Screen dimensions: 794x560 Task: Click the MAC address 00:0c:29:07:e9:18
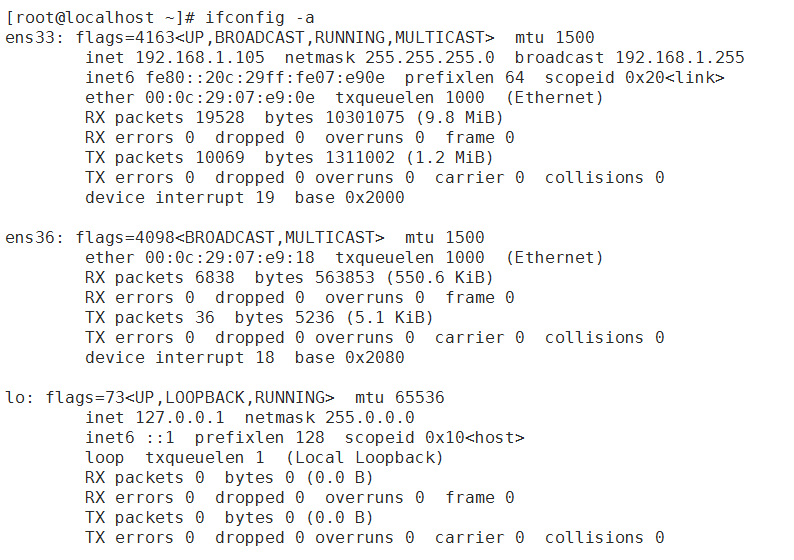230,257
